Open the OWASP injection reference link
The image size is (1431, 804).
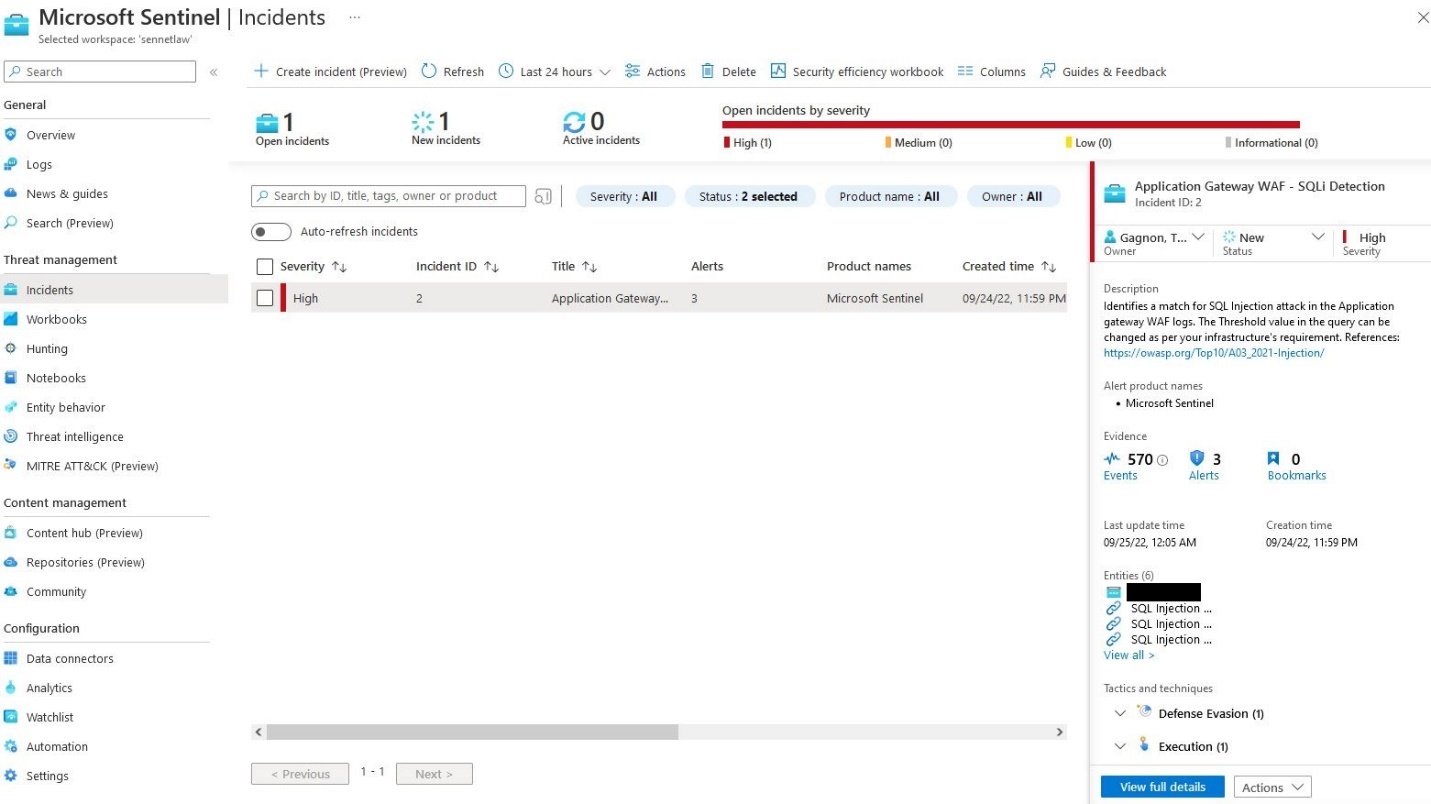1213,353
